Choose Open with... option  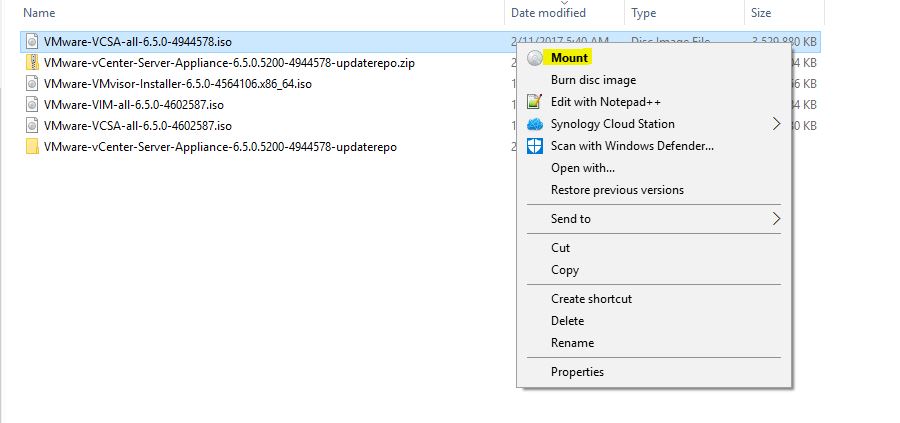tap(583, 168)
